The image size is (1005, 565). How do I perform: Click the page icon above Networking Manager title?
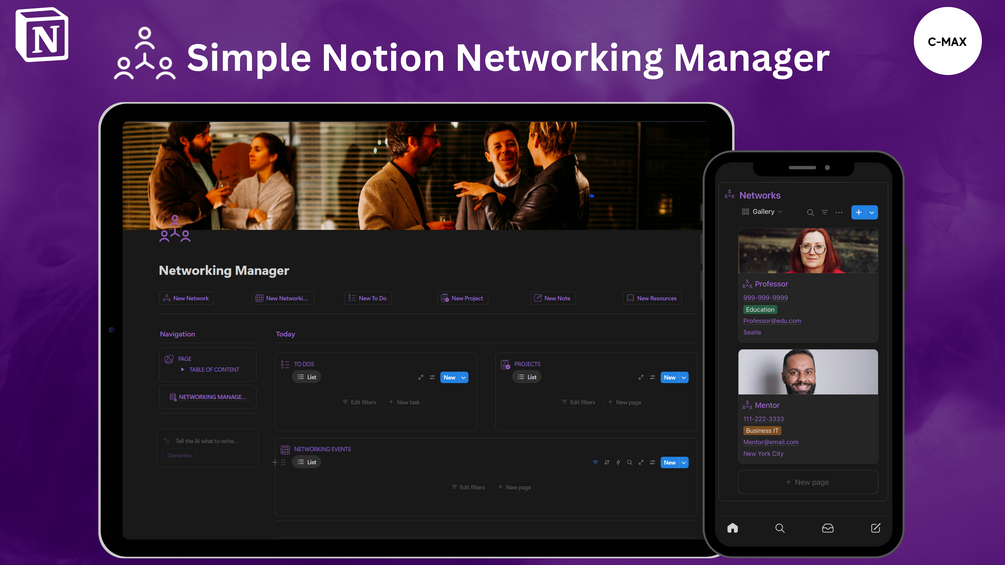pyautogui.click(x=175, y=229)
